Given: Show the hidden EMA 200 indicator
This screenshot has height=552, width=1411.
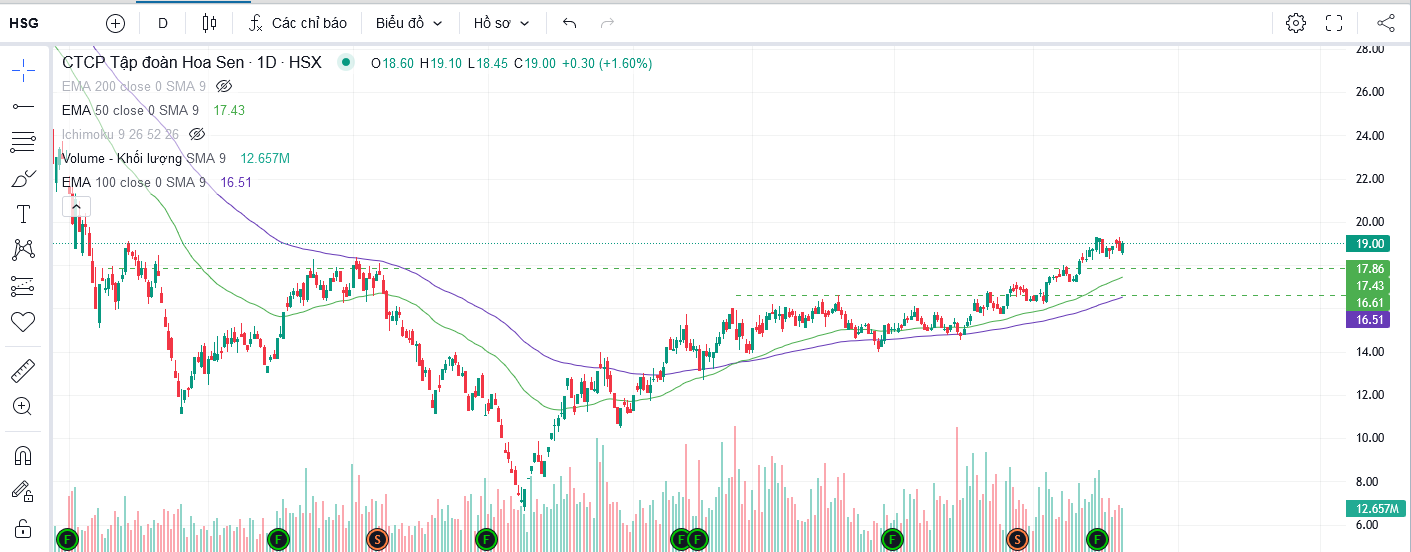Looking at the screenshot, I should 224,86.
